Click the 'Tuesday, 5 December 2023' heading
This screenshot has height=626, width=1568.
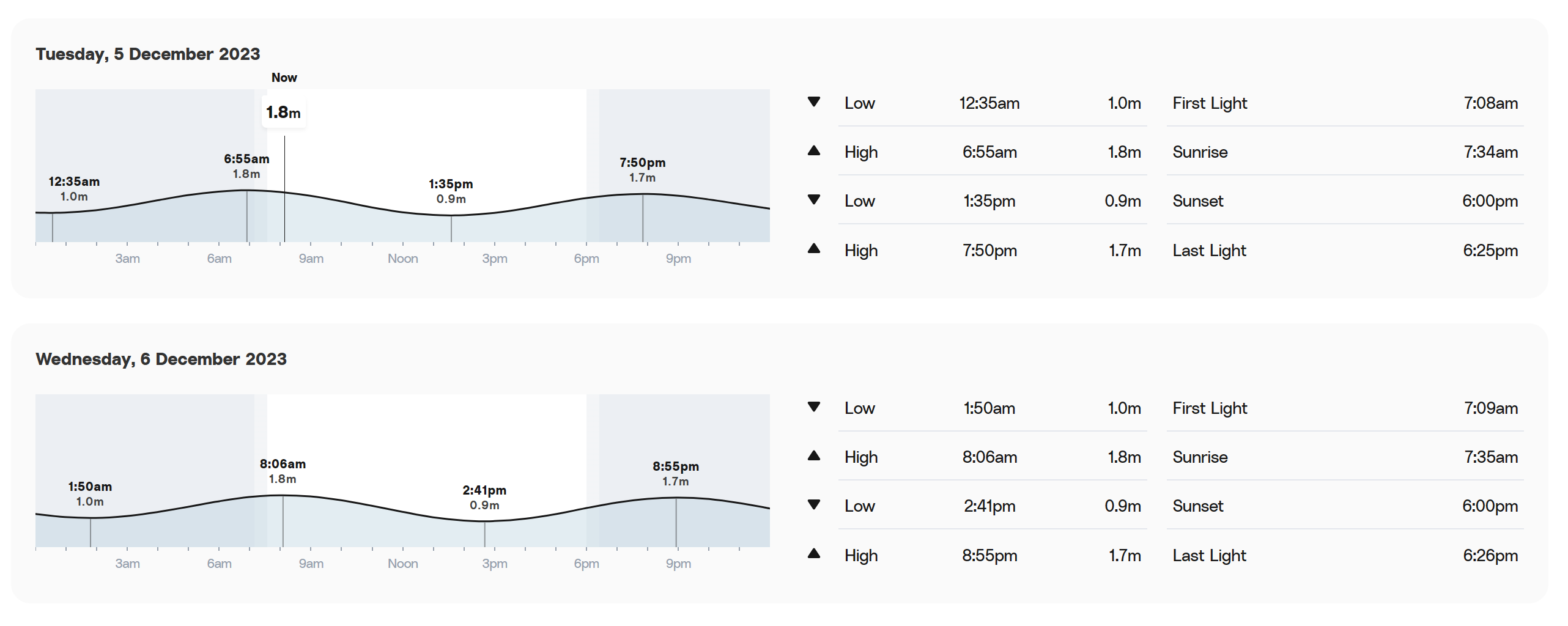tap(148, 54)
